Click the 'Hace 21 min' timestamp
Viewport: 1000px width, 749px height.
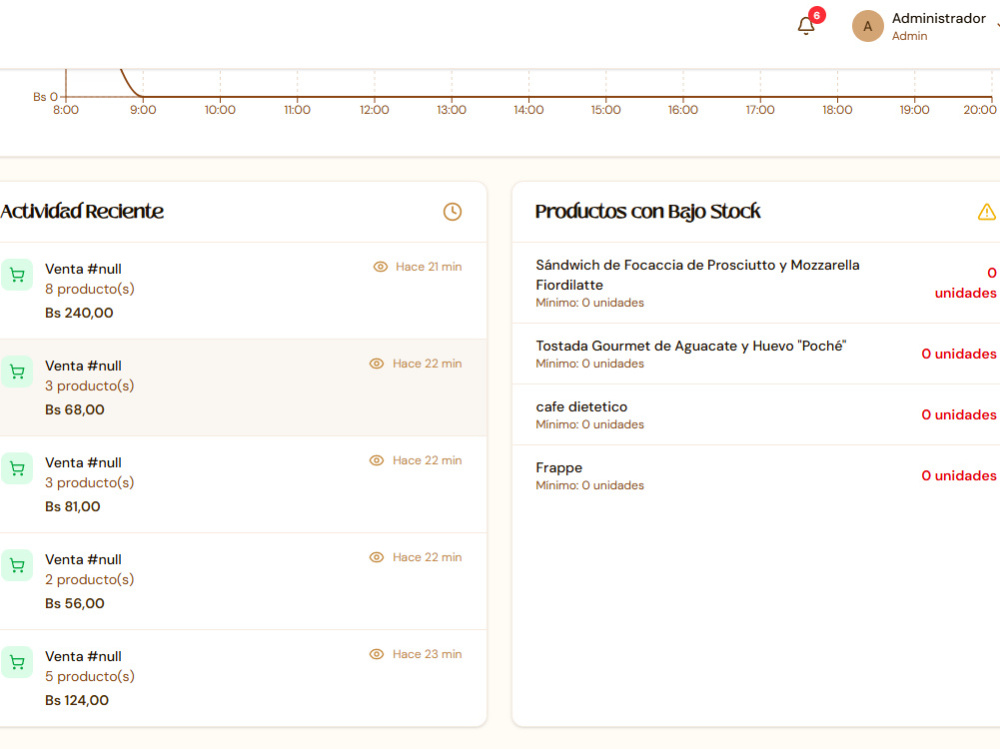click(x=429, y=267)
